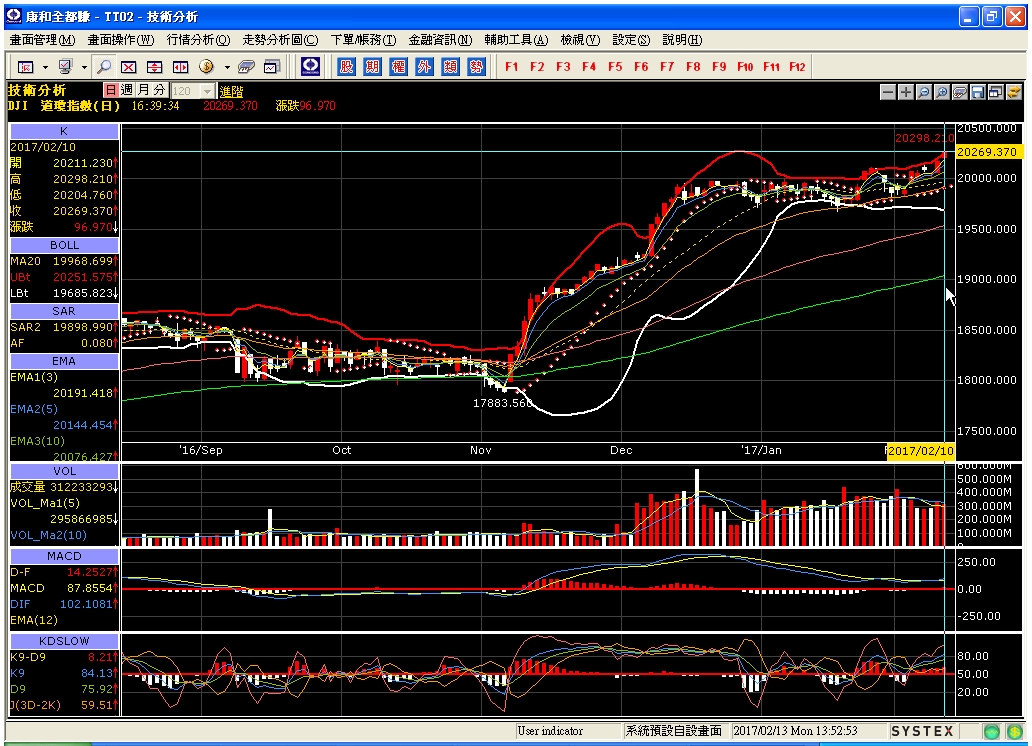Open the 說明(H) menu
Screen dimensions: 1032x746
[x=682, y=40]
